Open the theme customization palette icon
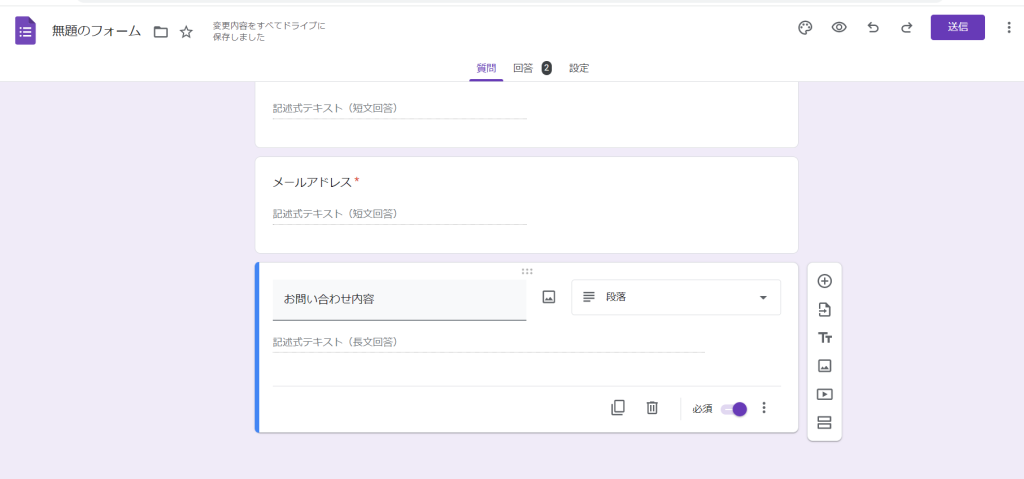The width and height of the screenshot is (1024, 479). 805,28
